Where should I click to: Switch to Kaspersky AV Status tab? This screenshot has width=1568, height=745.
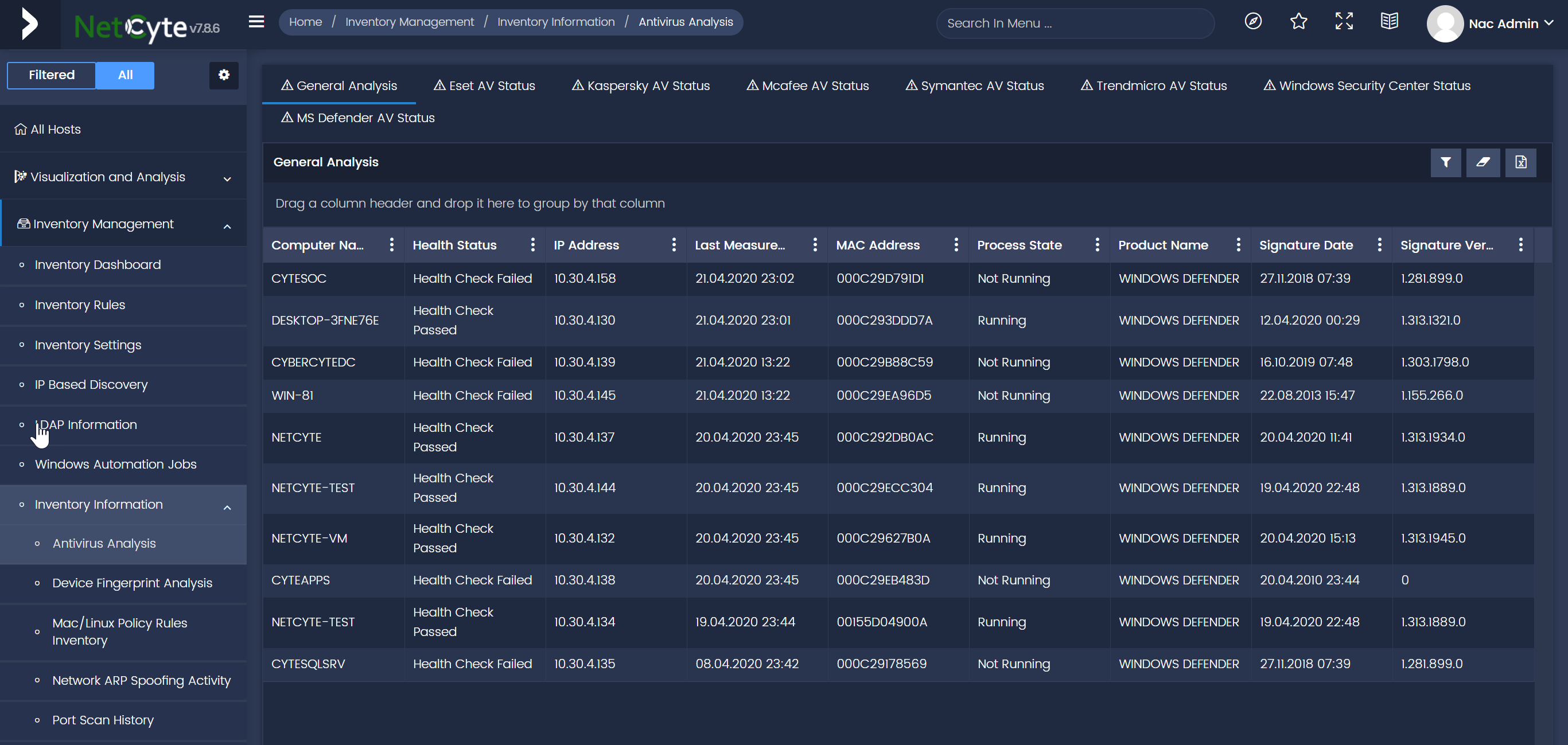click(x=641, y=86)
